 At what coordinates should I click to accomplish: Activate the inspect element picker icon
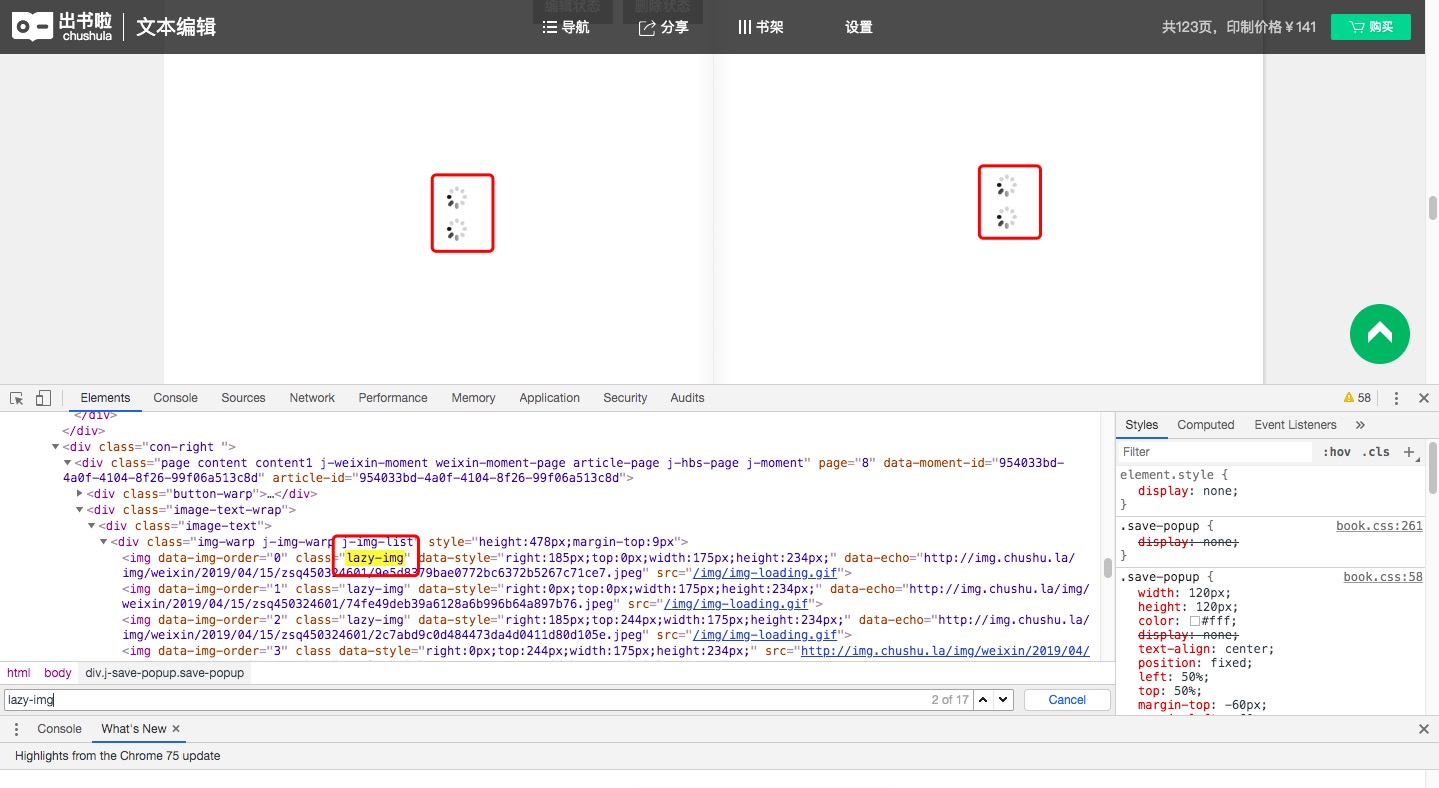[17, 398]
